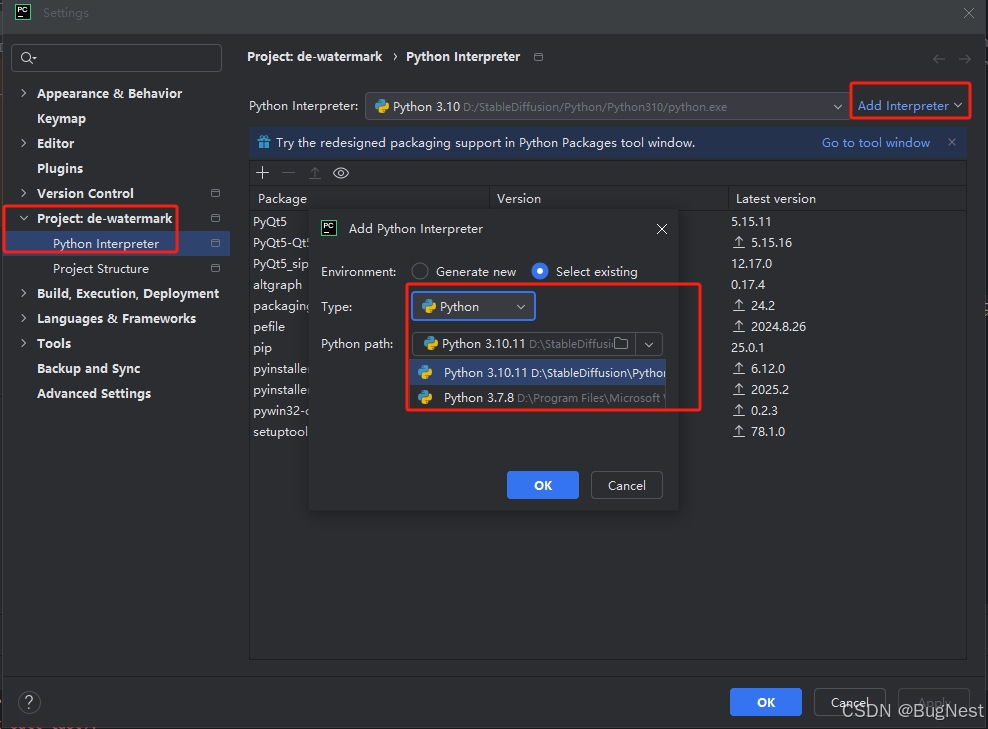988x729 pixels.
Task: Click the Project: de-watermark breadcrumb
Action: point(314,57)
